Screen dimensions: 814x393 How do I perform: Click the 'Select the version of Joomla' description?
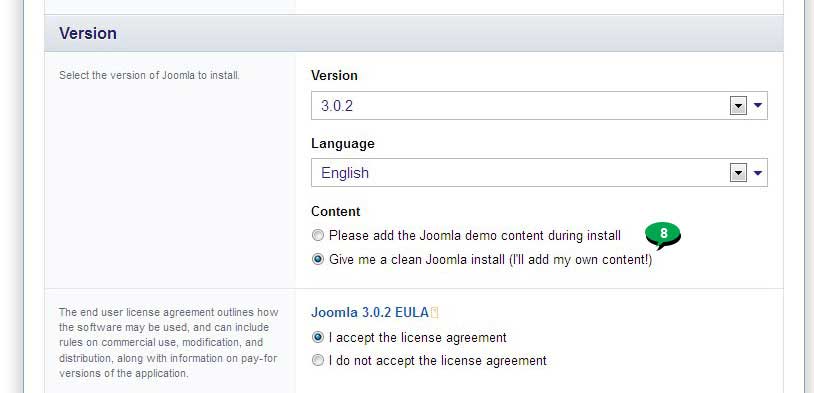click(x=150, y=75)
